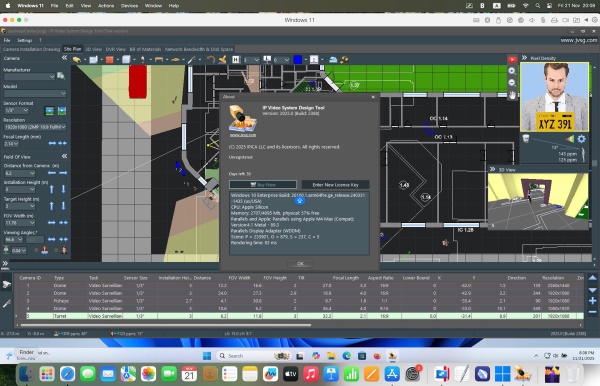Open the Settings menu
Image resolution: width=600 pixels, height=386 pixels.
24,40
